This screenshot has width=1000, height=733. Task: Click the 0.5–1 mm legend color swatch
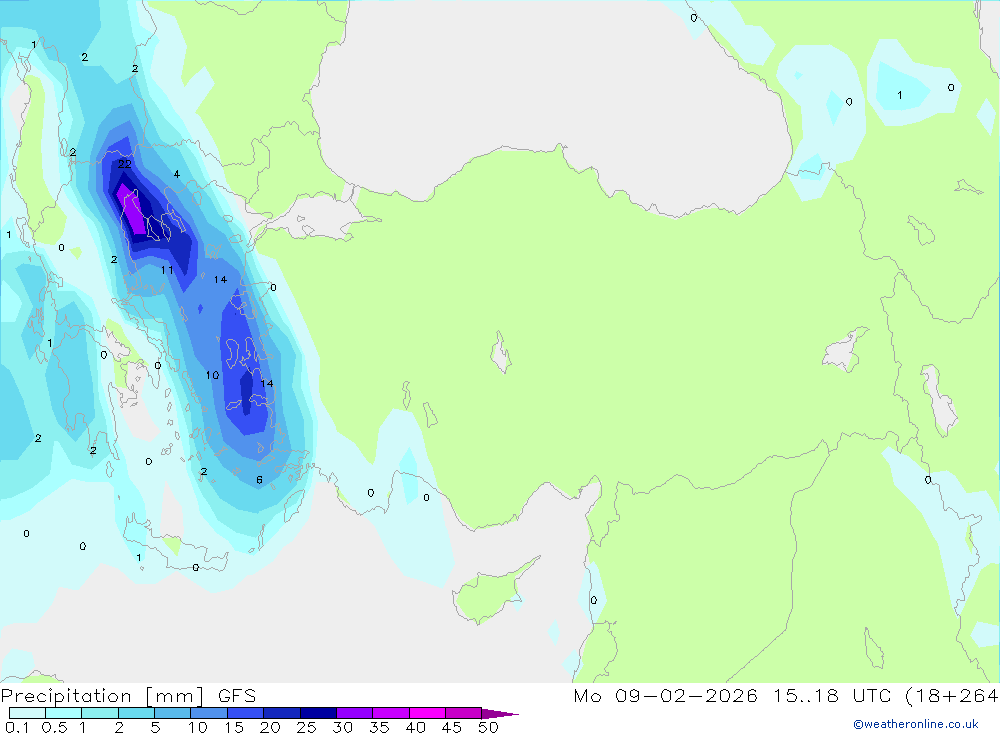tap(64, 713)
